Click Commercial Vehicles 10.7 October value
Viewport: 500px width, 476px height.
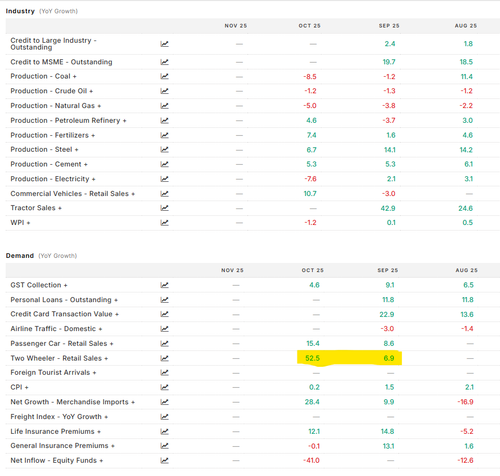click(x=310, y=194)
